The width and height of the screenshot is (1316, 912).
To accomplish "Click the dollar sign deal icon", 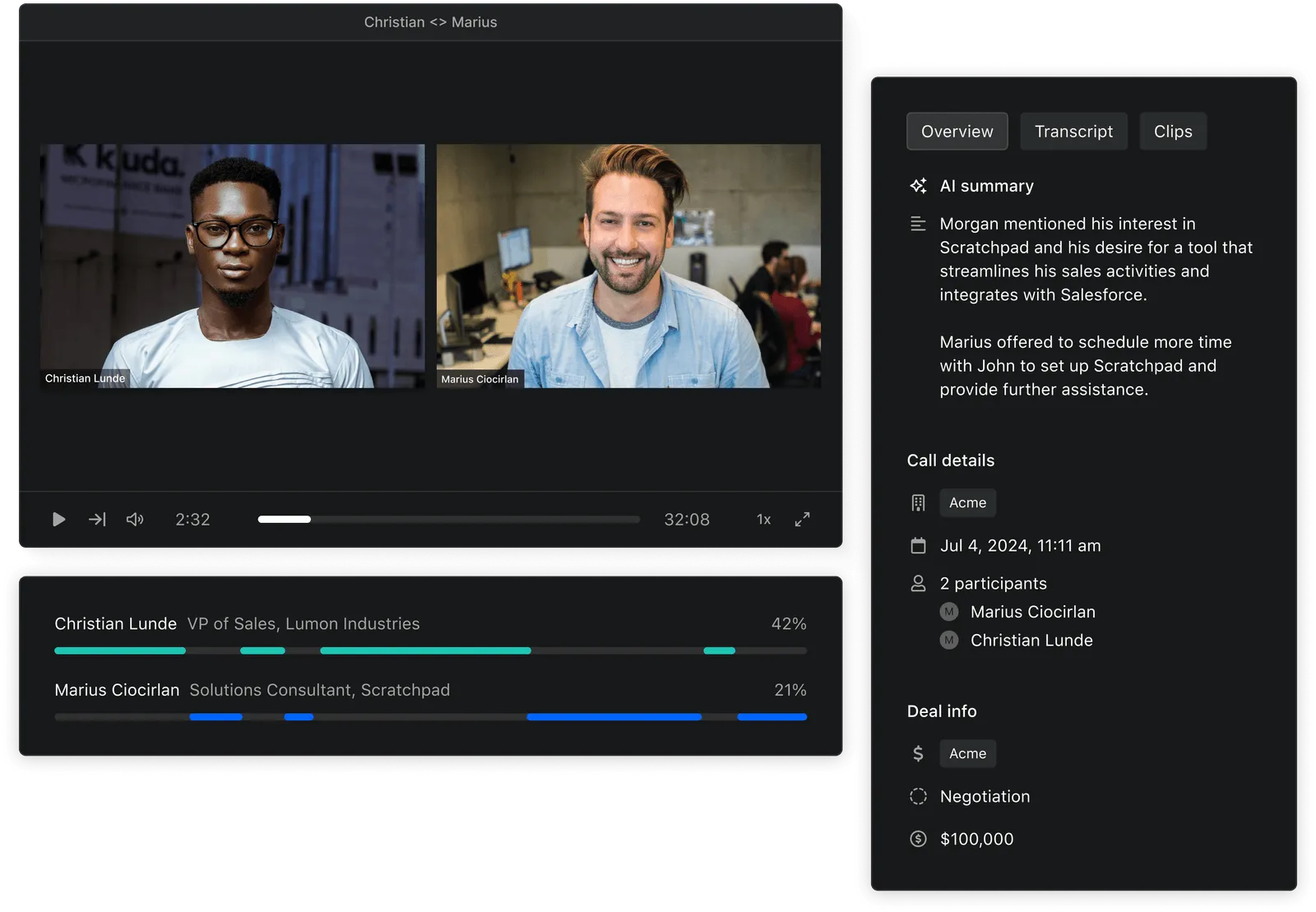I will [x=919, y=754].
